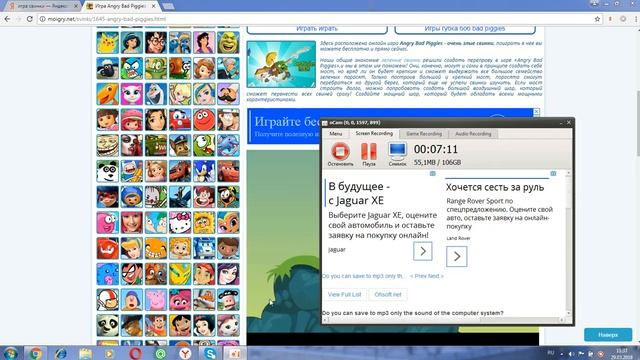Open the Dora the Explorer icon

pyautogui.click(x=108, y=120)
